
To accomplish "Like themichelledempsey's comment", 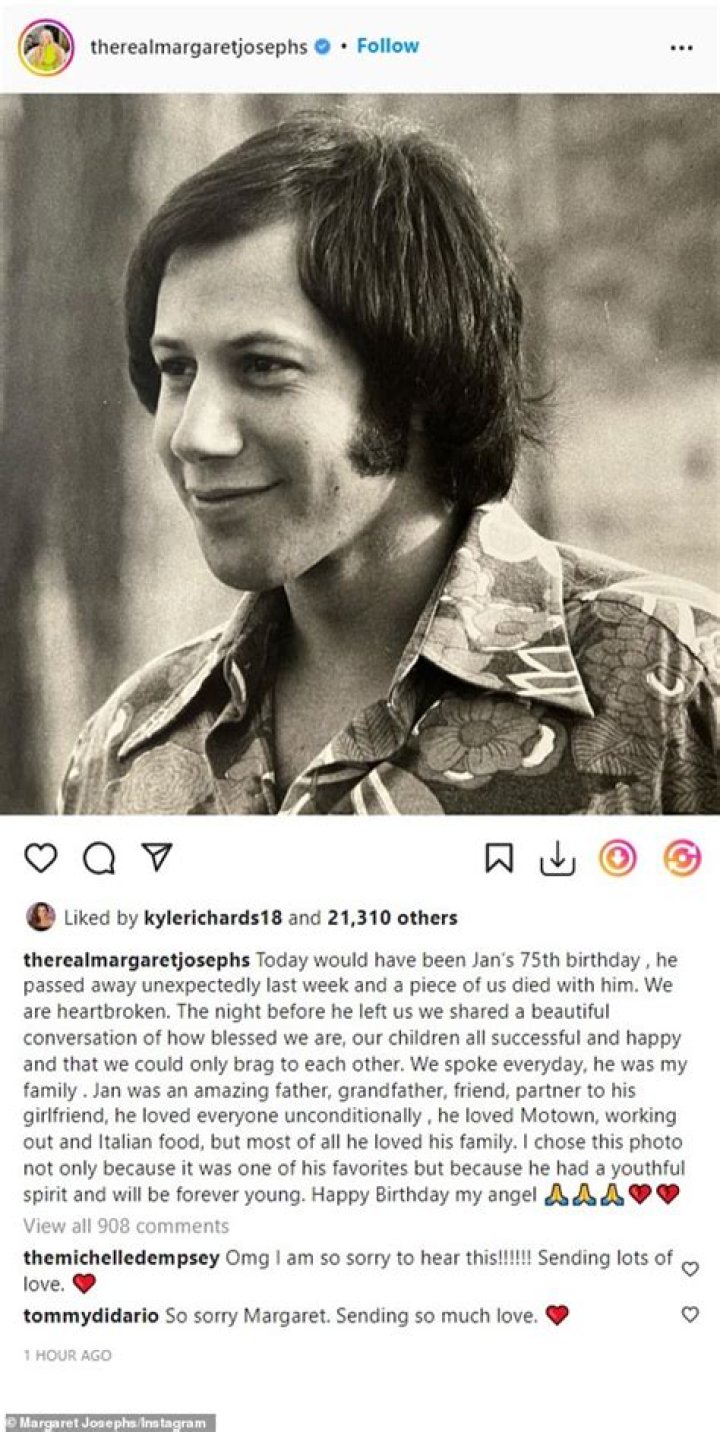I will 690,1269.
